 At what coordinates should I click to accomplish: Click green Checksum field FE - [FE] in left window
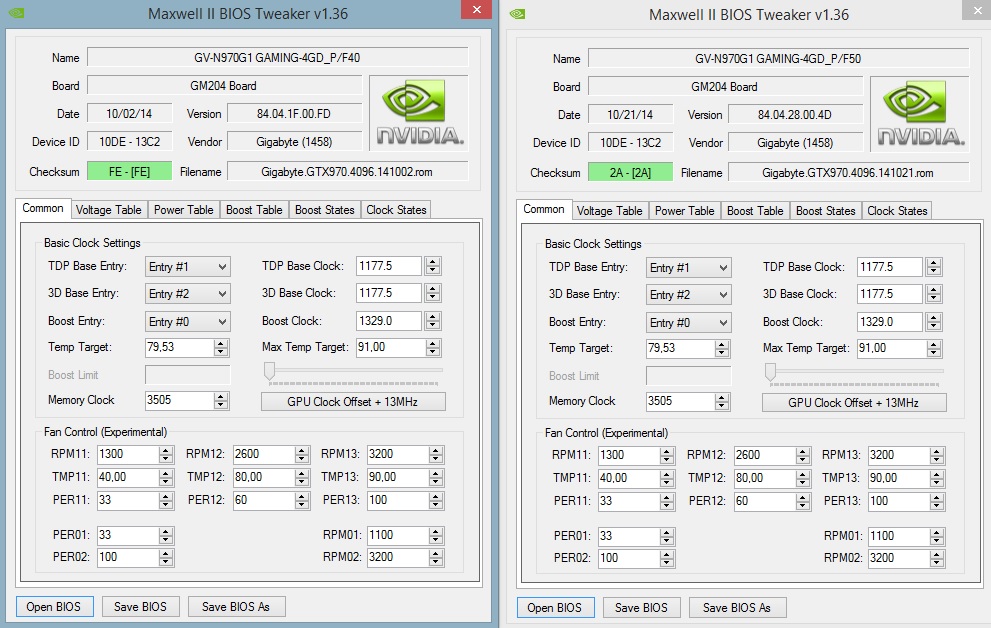click(130, 171)
